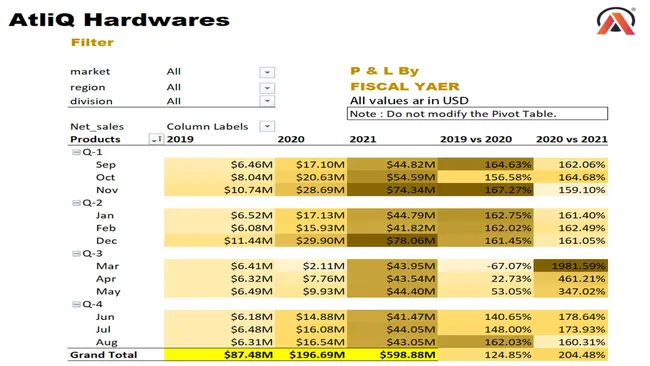The height and width of the screenshot is (366, 650).
Task: Select the Feb row label
Action: click(x=106, y=228)
